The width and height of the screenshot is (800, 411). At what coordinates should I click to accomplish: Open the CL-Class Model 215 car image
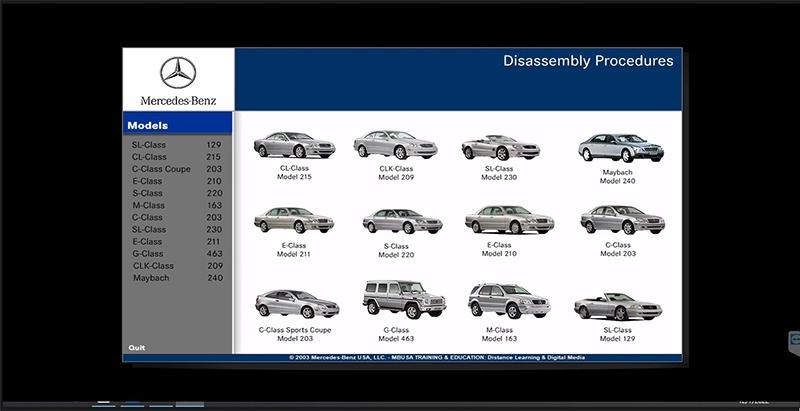tap(294, 145)
